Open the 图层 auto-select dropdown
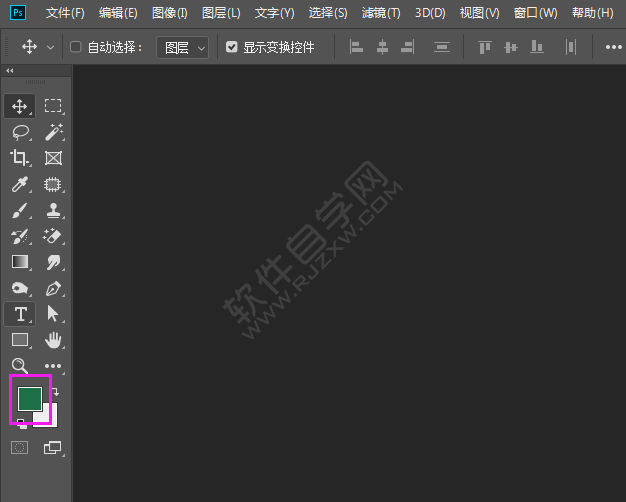The width and height of the screenshot is (626, 502). point(182,48)
